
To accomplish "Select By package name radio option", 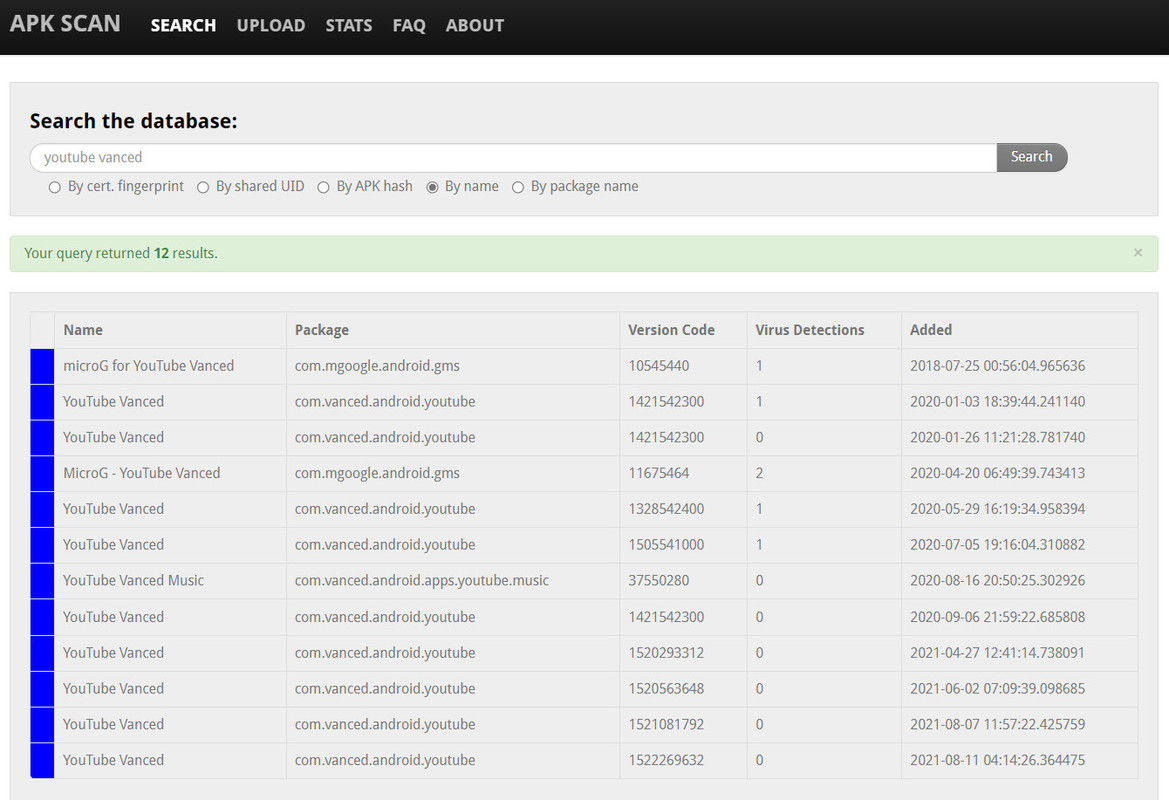I will pyautogui.click(x=518, y=187).
